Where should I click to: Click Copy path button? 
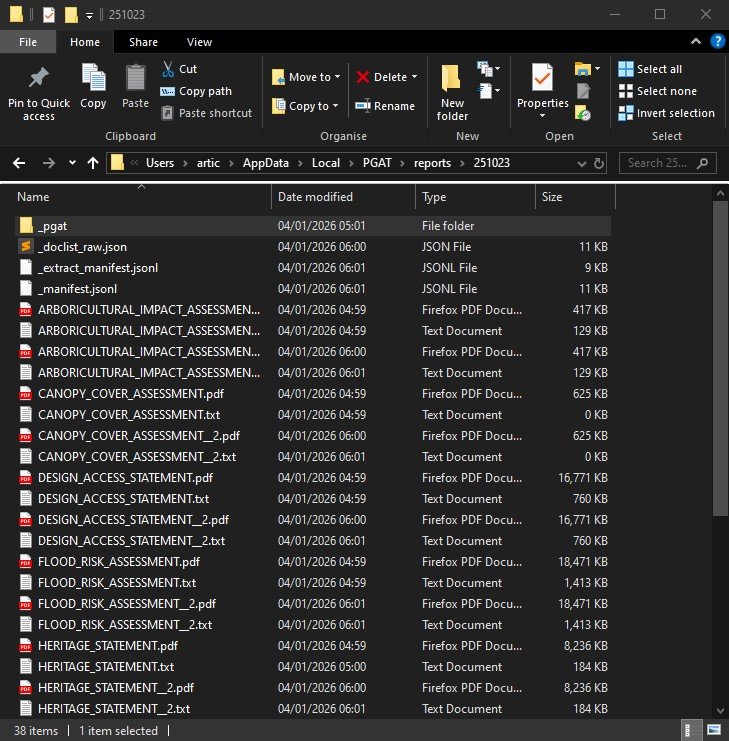click(x=196, y=91)
